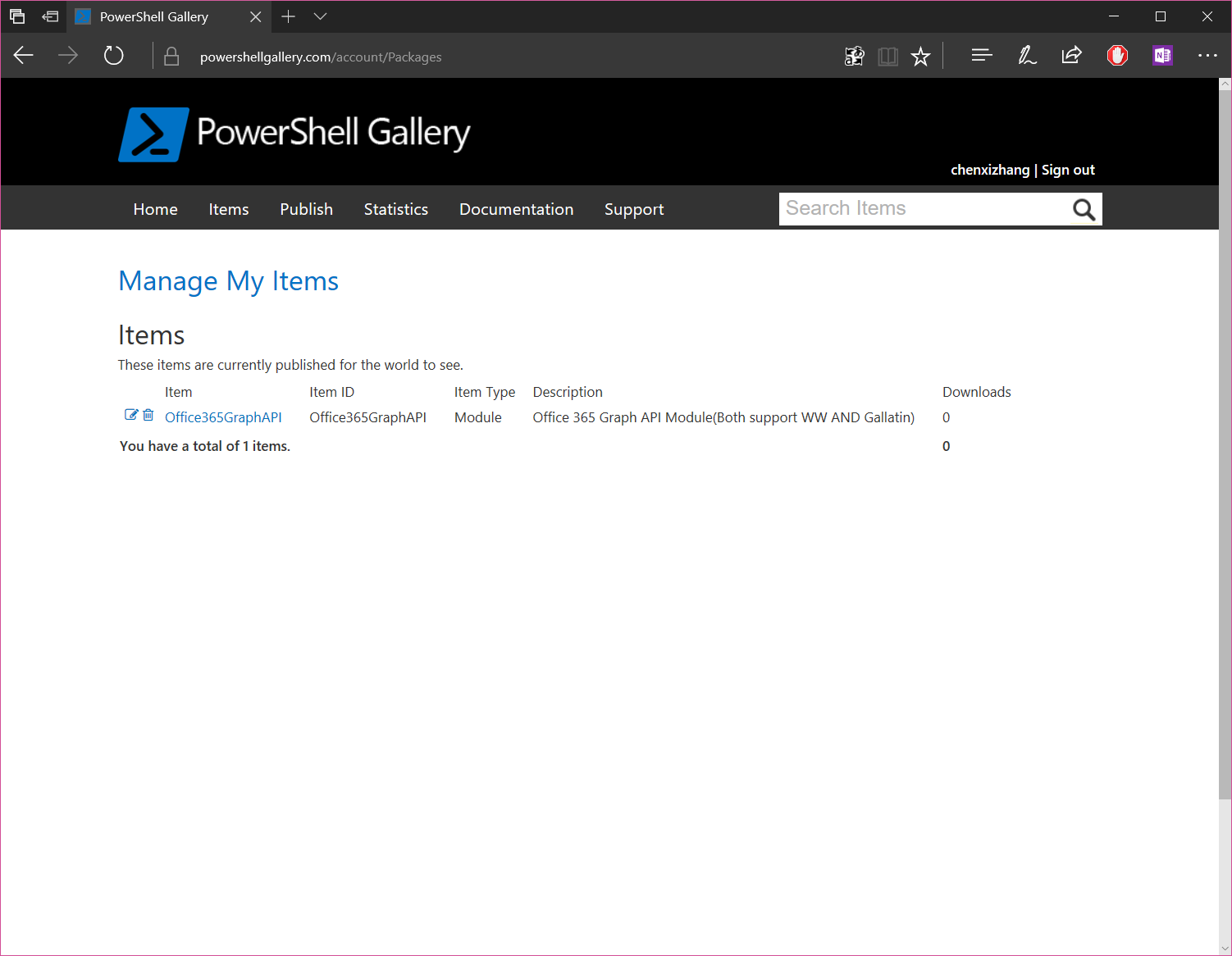Open the tab preview dropdown chevron
Image resolution: width=1232 pixels, height=956 pixels.
320,16
